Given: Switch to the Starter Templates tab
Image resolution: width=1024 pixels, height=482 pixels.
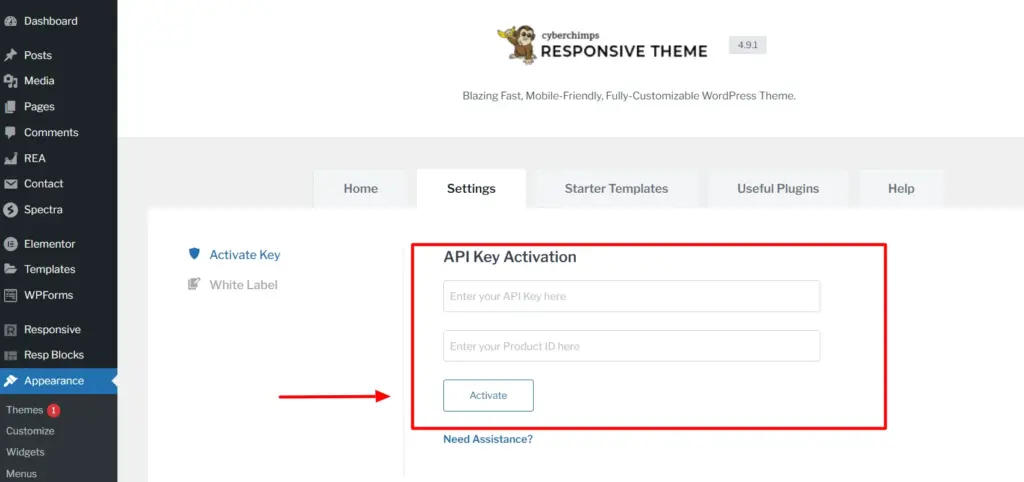Looking at the screenshot, I should (x=616, y=189).
